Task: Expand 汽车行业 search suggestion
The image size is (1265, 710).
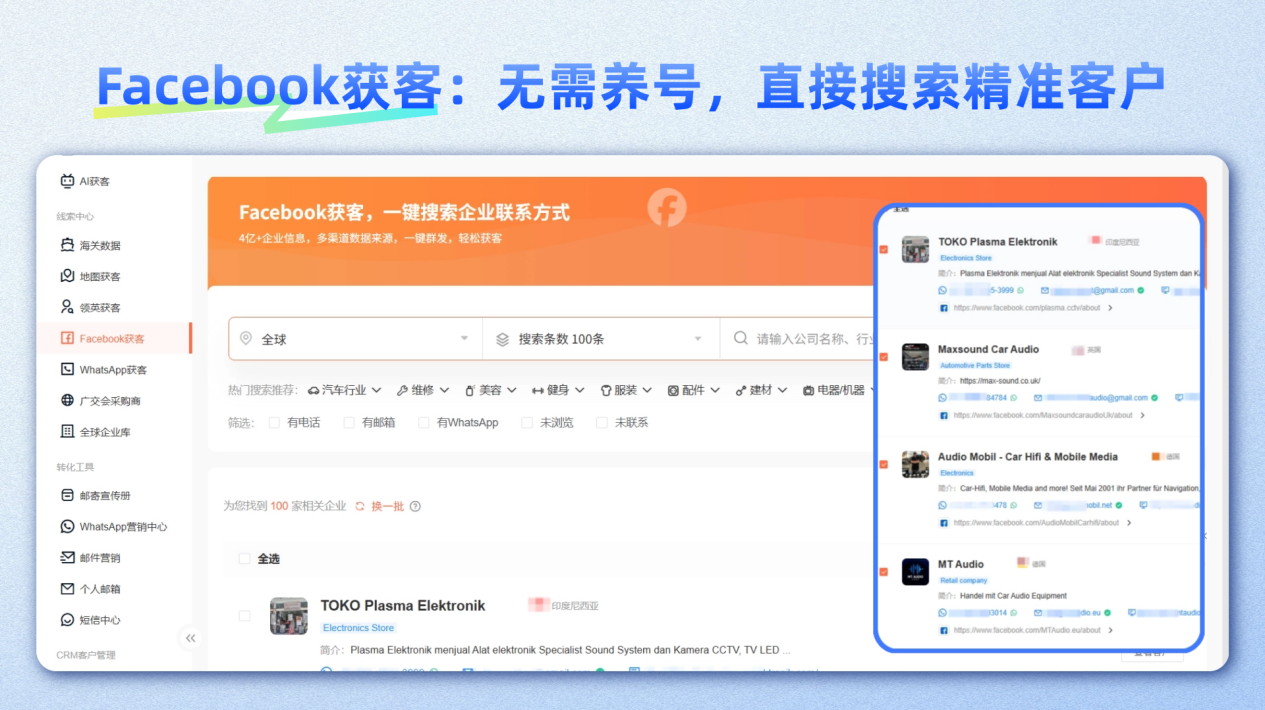Action: point(346,390)
